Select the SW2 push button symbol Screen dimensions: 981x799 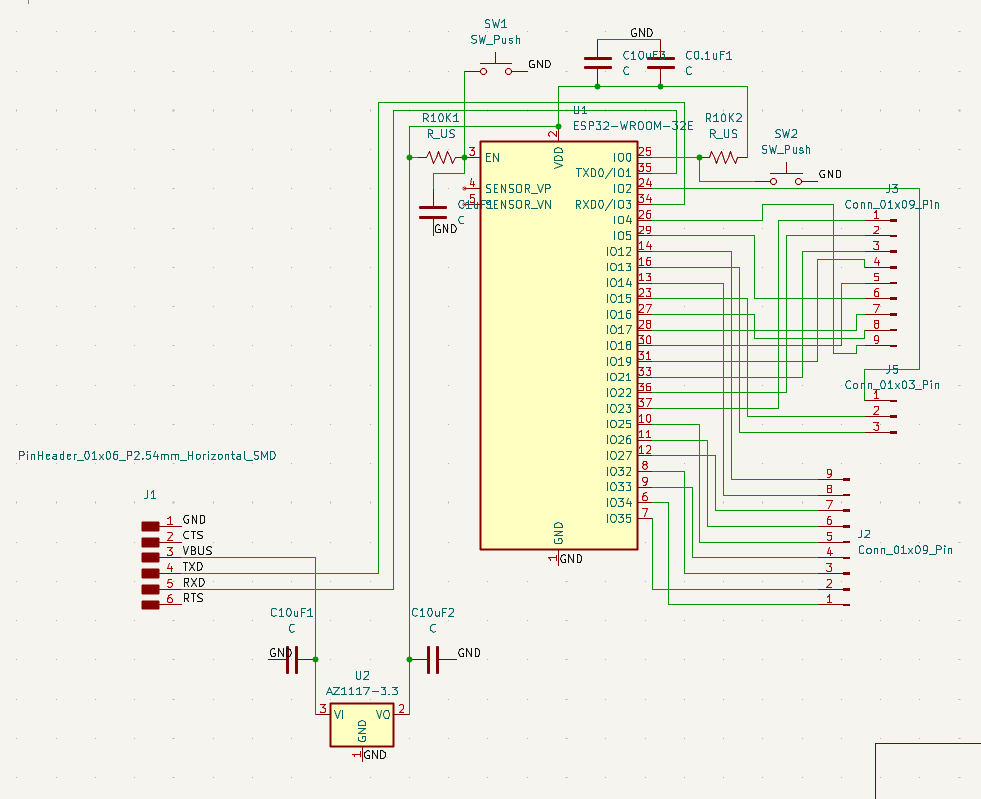[786, 175]
